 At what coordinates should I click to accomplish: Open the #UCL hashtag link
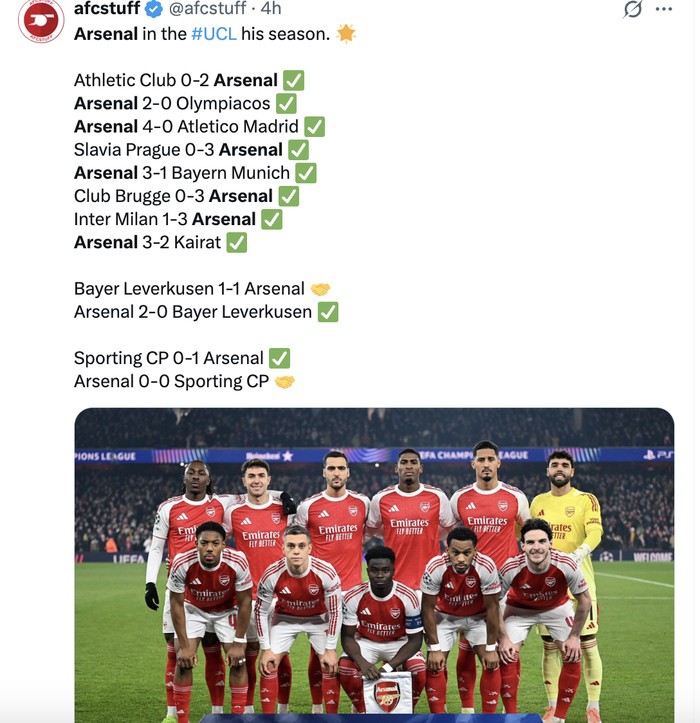pyautogui.click(x=213, y=34)
